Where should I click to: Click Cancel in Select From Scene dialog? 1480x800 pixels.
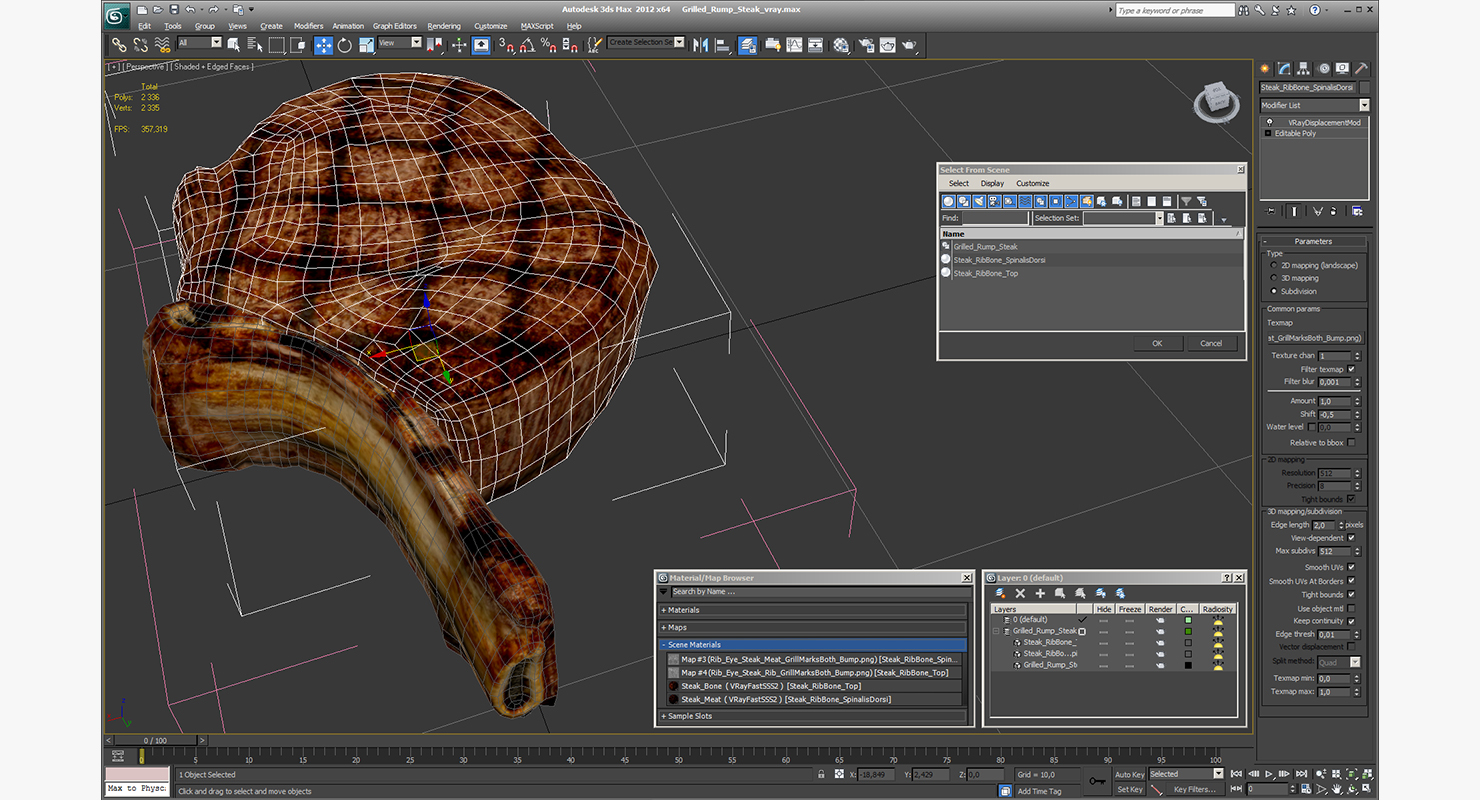1211,343
